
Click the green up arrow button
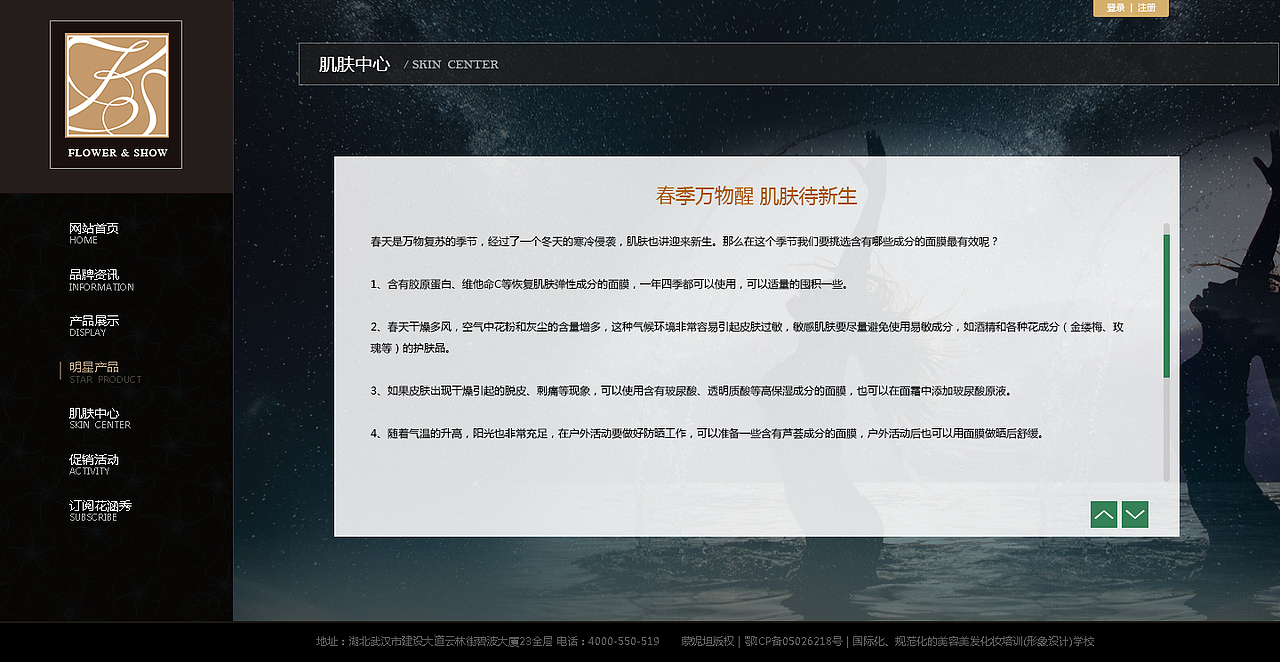pos(1104,515)
